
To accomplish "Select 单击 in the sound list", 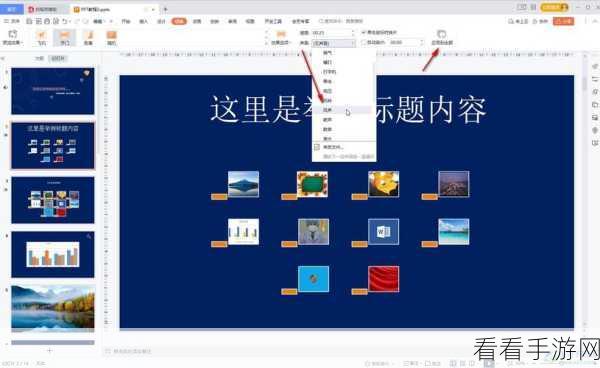I will point(328,81).
